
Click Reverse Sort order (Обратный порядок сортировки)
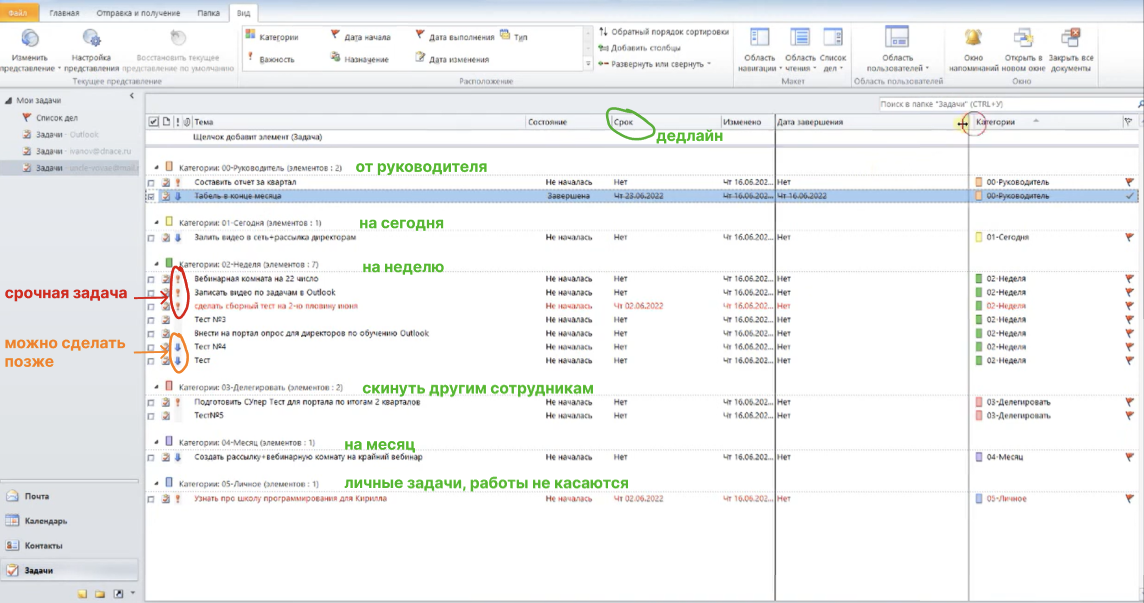664,32
